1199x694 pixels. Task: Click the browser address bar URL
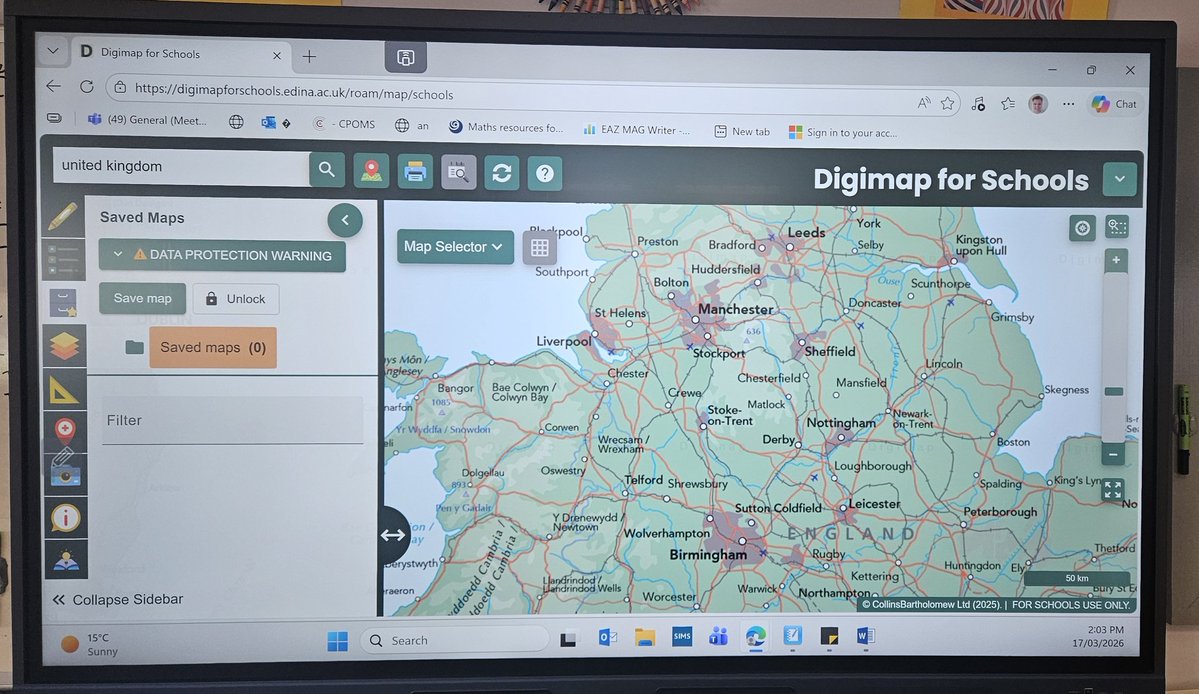tap(294, 93)
